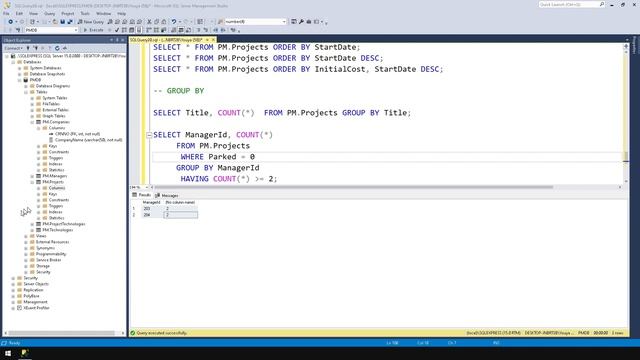Open Activity Monitor icon in Object Explorer
This screenshot has width=640, height=360.
coord(64,48)
